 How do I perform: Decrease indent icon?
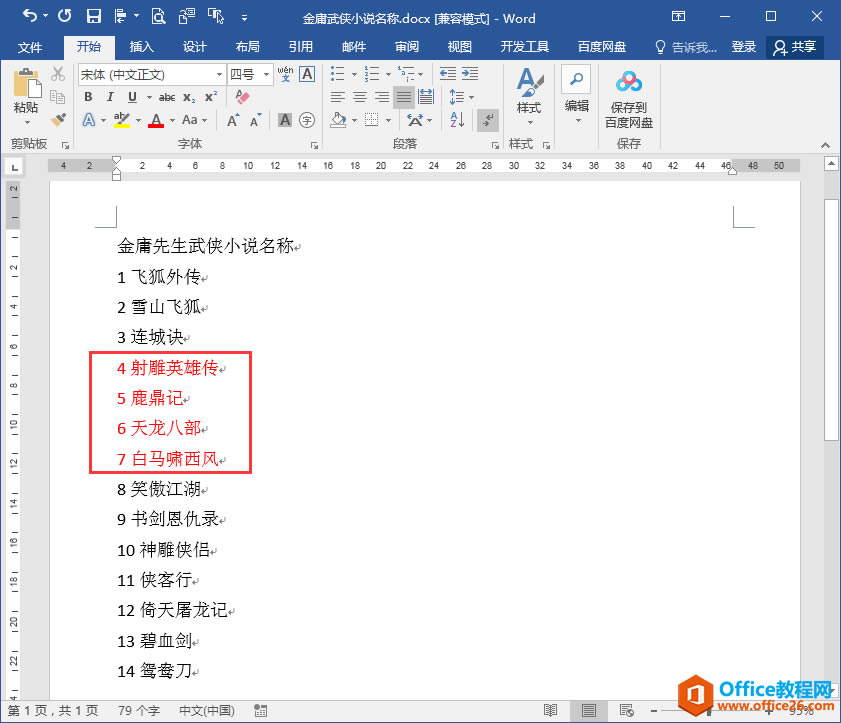[x=447, y=73]
